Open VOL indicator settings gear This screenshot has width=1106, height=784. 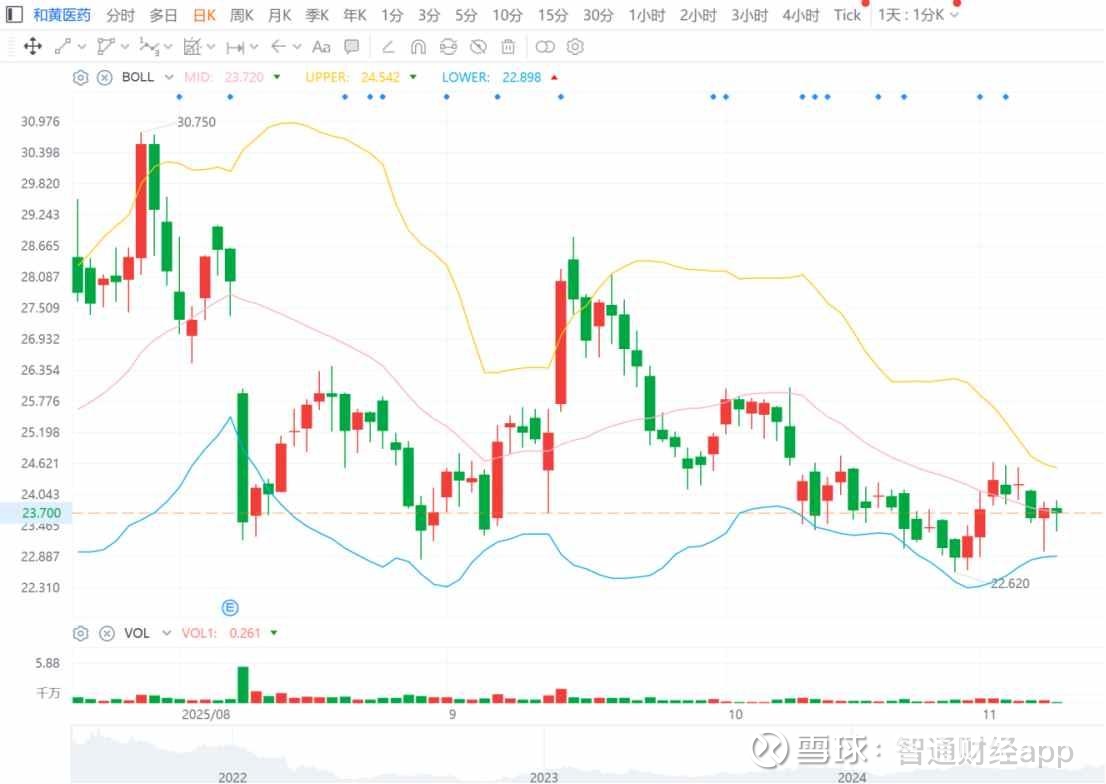pos(80,633)
